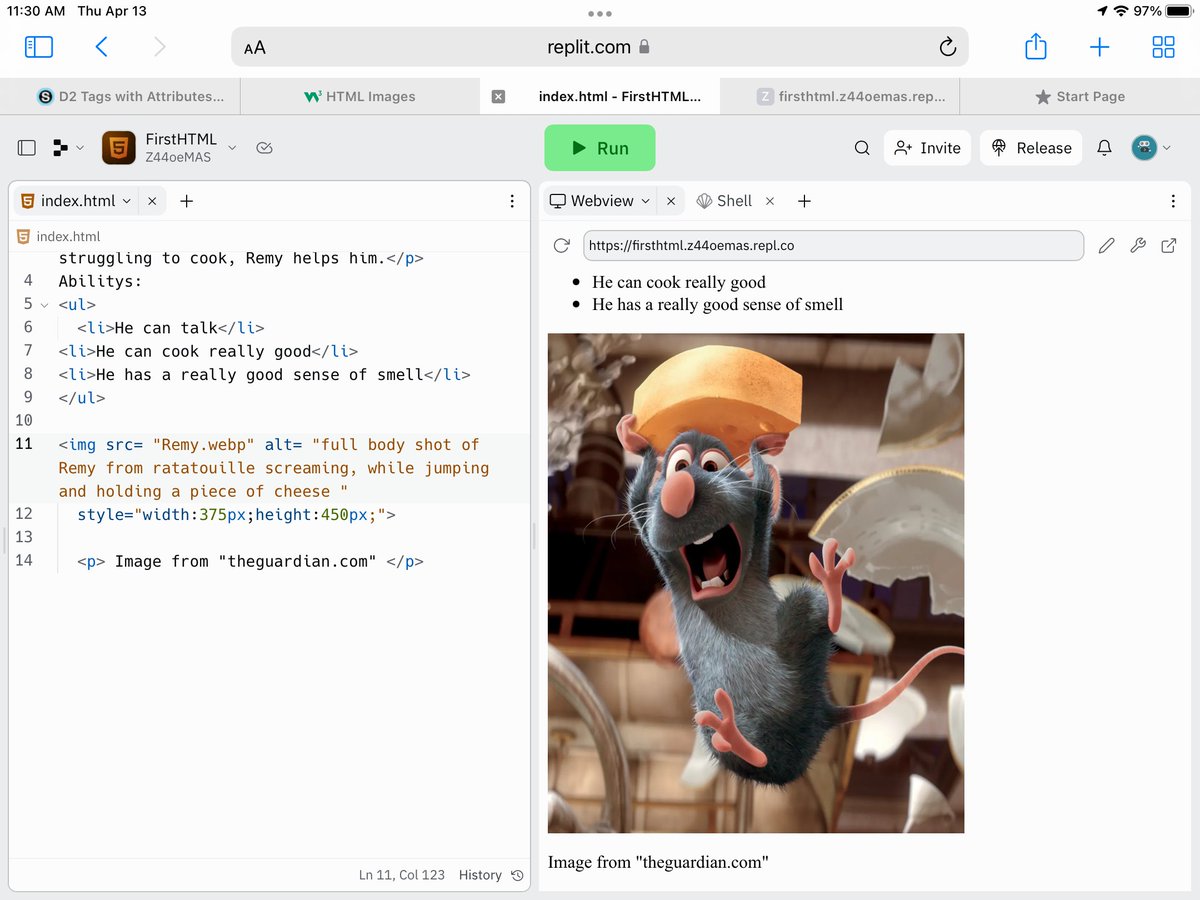
Task: Open a new Safari tab
Action: coord(1099,47)
